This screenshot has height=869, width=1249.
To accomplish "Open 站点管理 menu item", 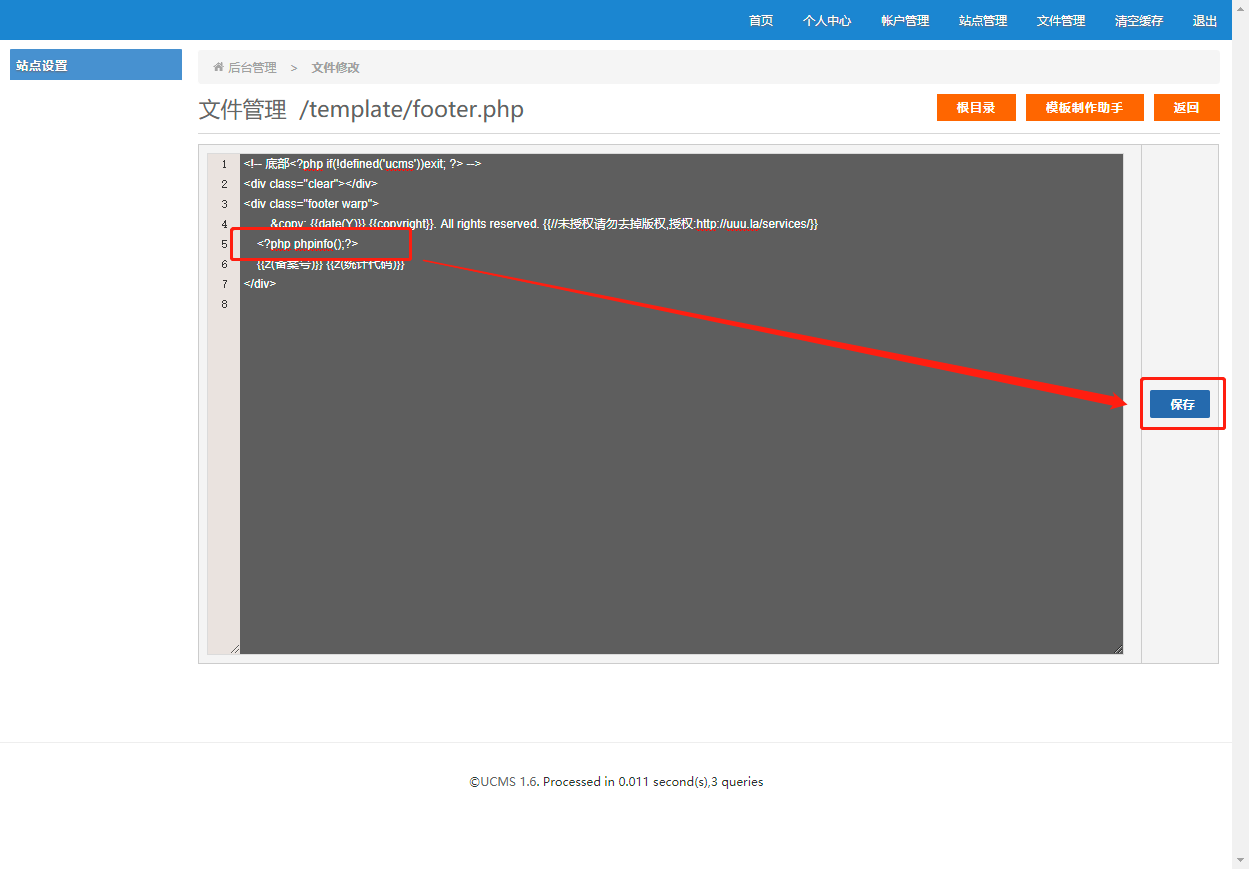I will [983, 20].
